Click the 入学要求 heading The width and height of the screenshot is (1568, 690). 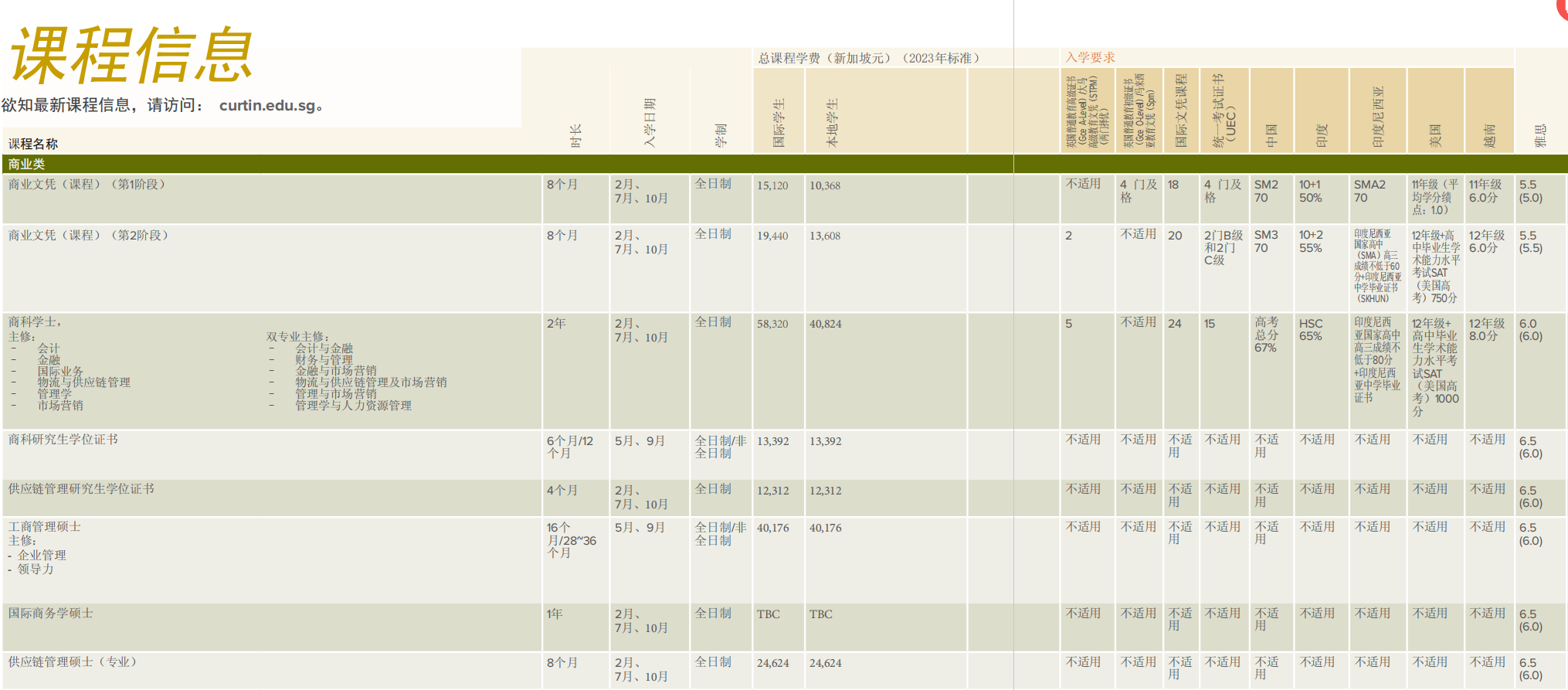pos(1090,57)
